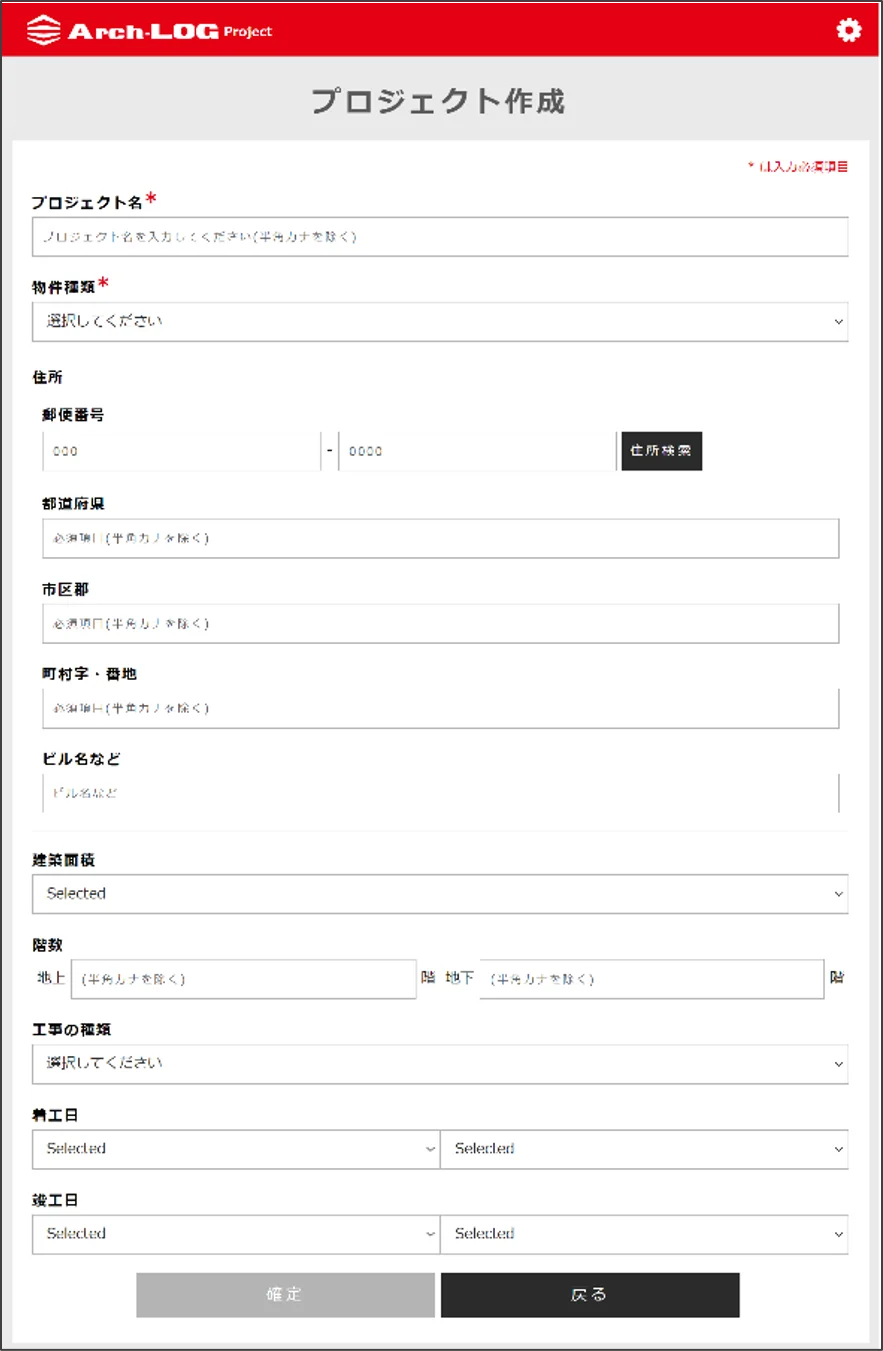883x1351 pixels.
Task: Open the 工事の種類 dropdown
Action: (440, 1064)
